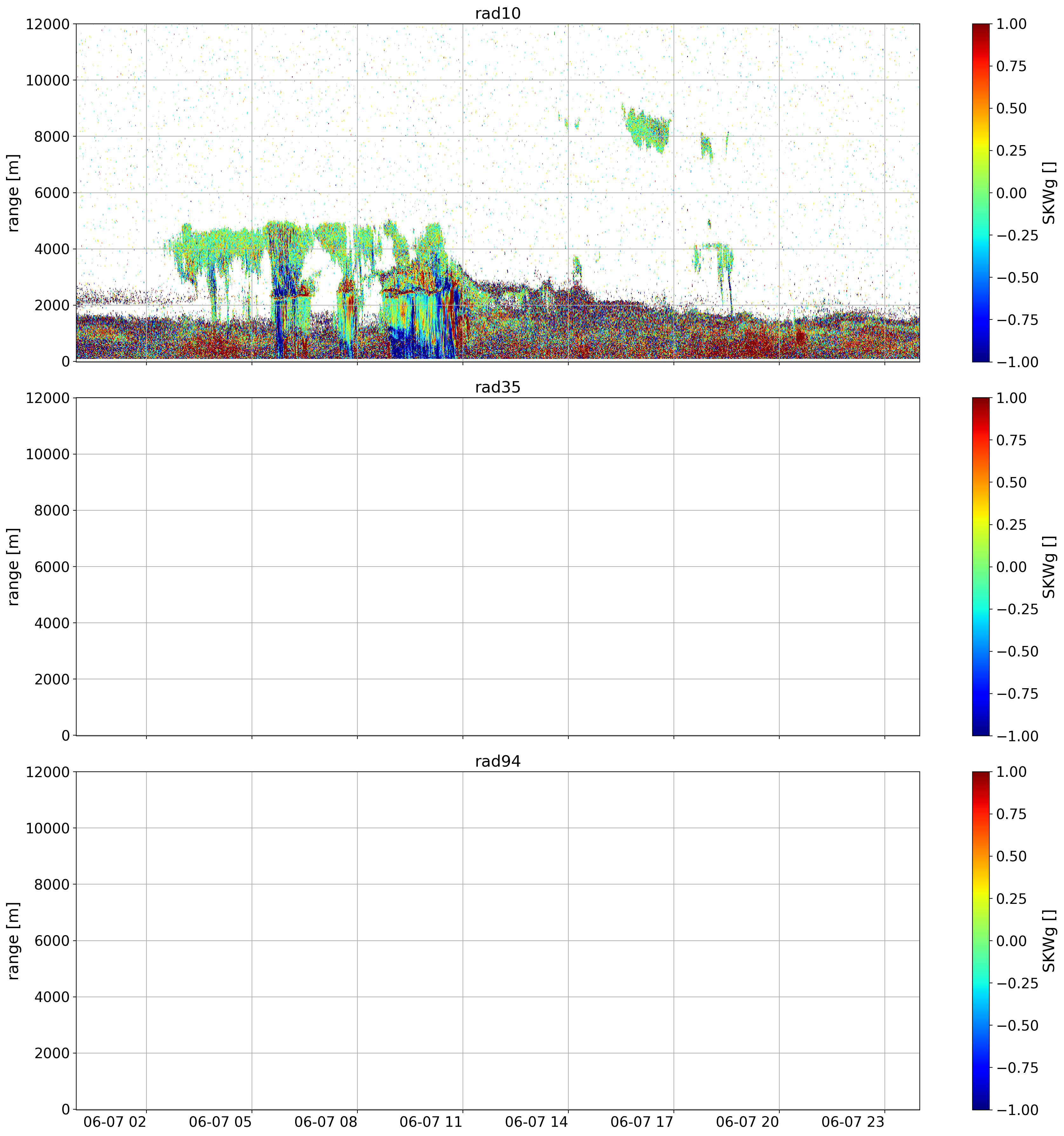Click the rad35 'range [m]' axis label
The image size is (1064, 1136).
coord(13,566)
